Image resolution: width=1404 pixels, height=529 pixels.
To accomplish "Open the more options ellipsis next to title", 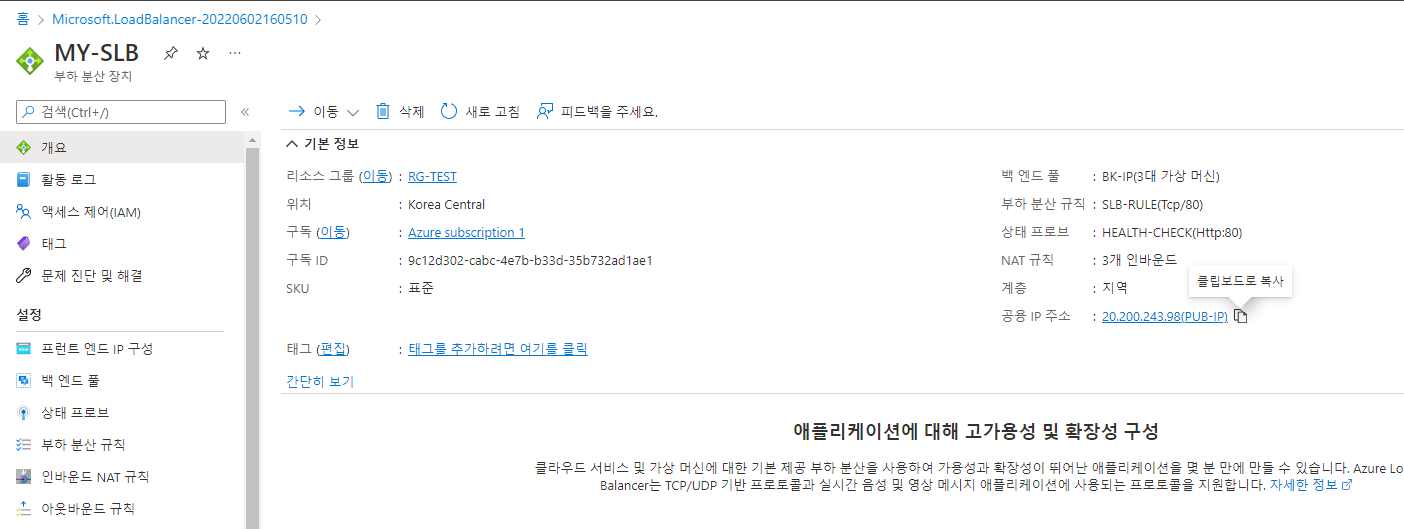I will pos(235,53).
